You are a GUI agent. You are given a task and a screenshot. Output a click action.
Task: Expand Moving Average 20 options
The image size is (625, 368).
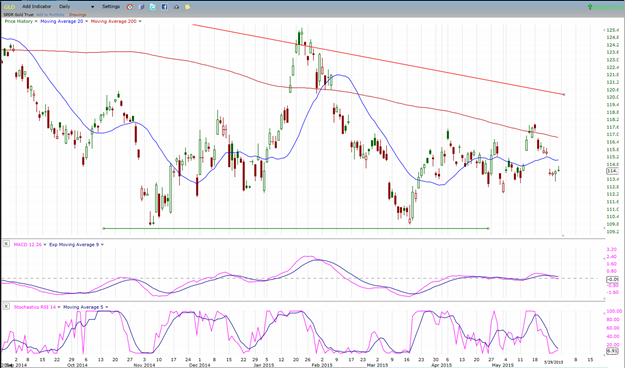[86, 22]
